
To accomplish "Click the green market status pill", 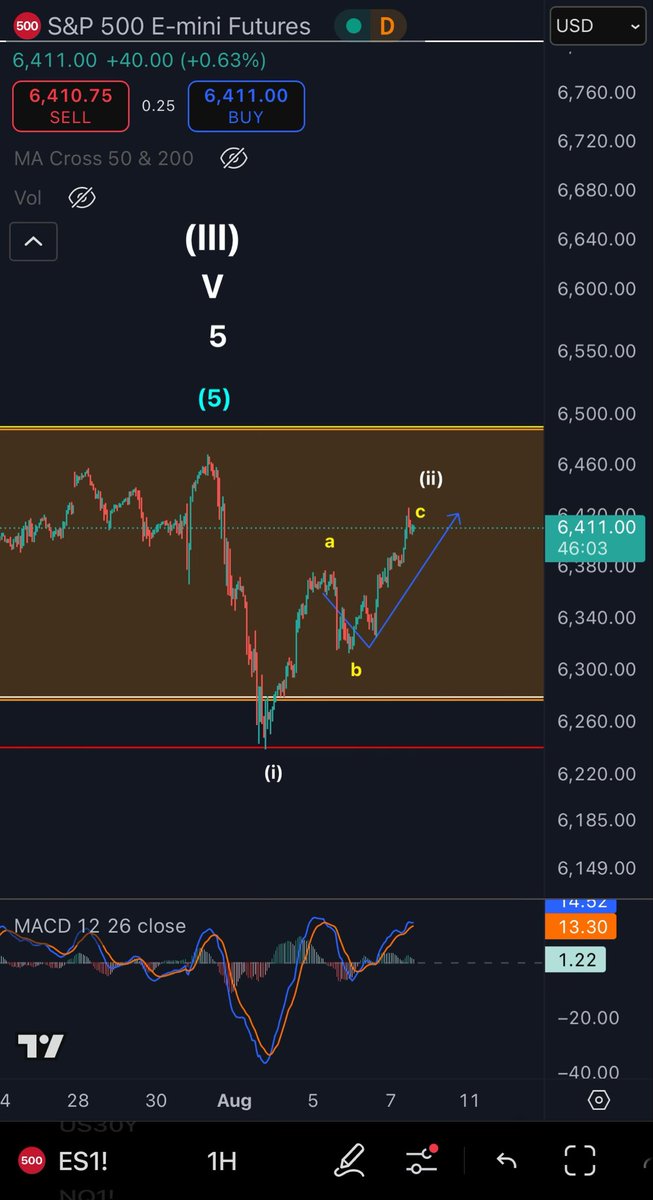I will 351,26.
